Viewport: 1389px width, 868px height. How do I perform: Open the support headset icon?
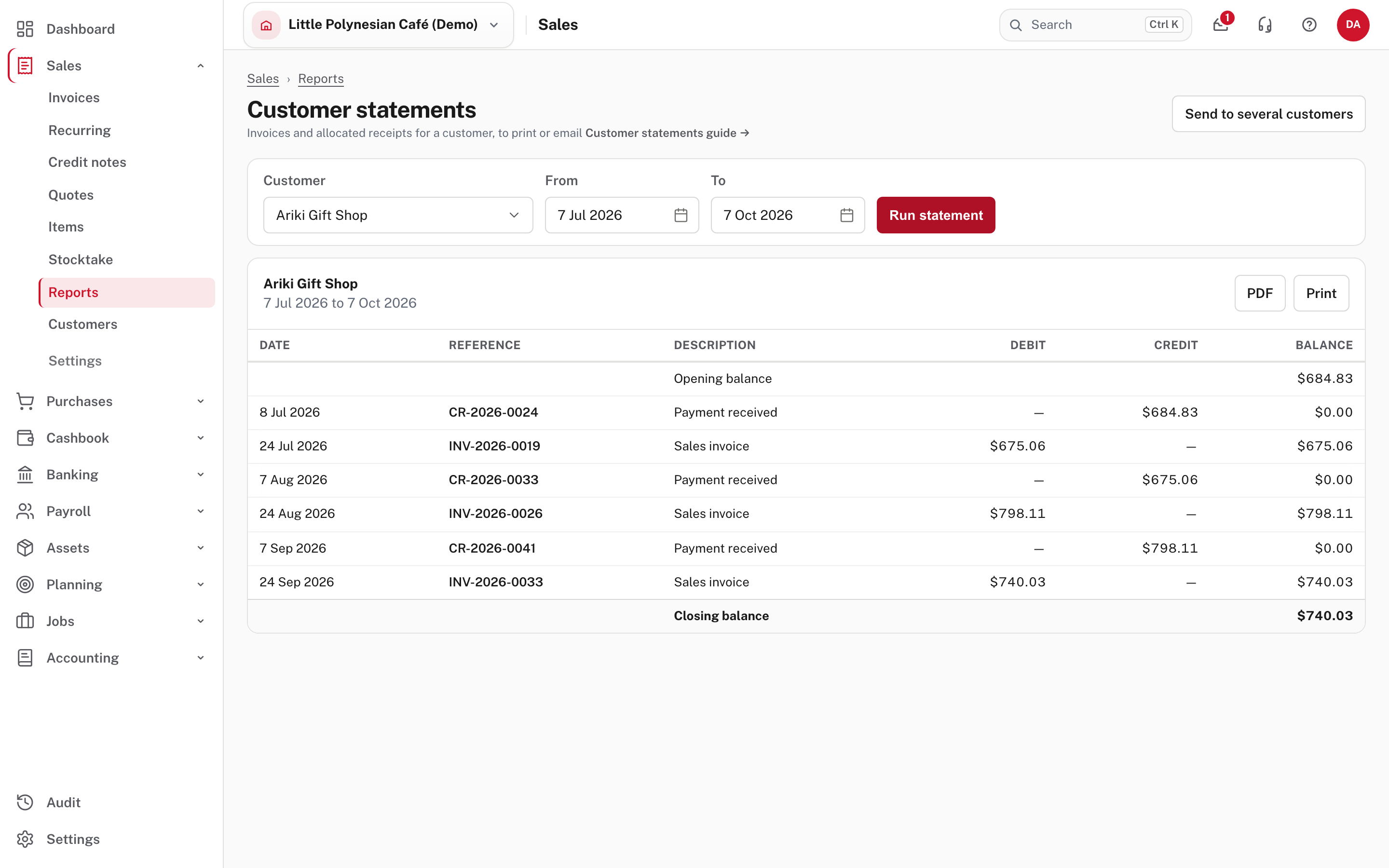[x=1265, y=25]
